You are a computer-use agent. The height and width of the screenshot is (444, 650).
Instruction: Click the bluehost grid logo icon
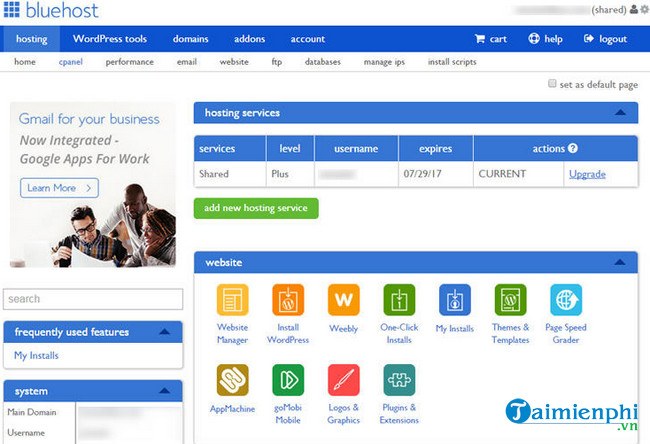click(11, 9)
